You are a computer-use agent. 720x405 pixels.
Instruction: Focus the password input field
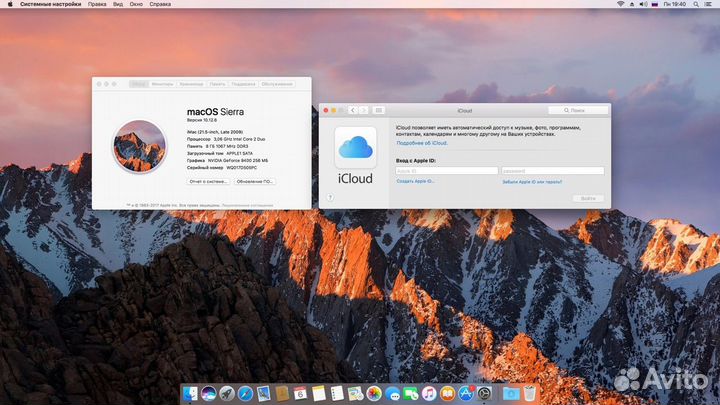pos(552,171)
